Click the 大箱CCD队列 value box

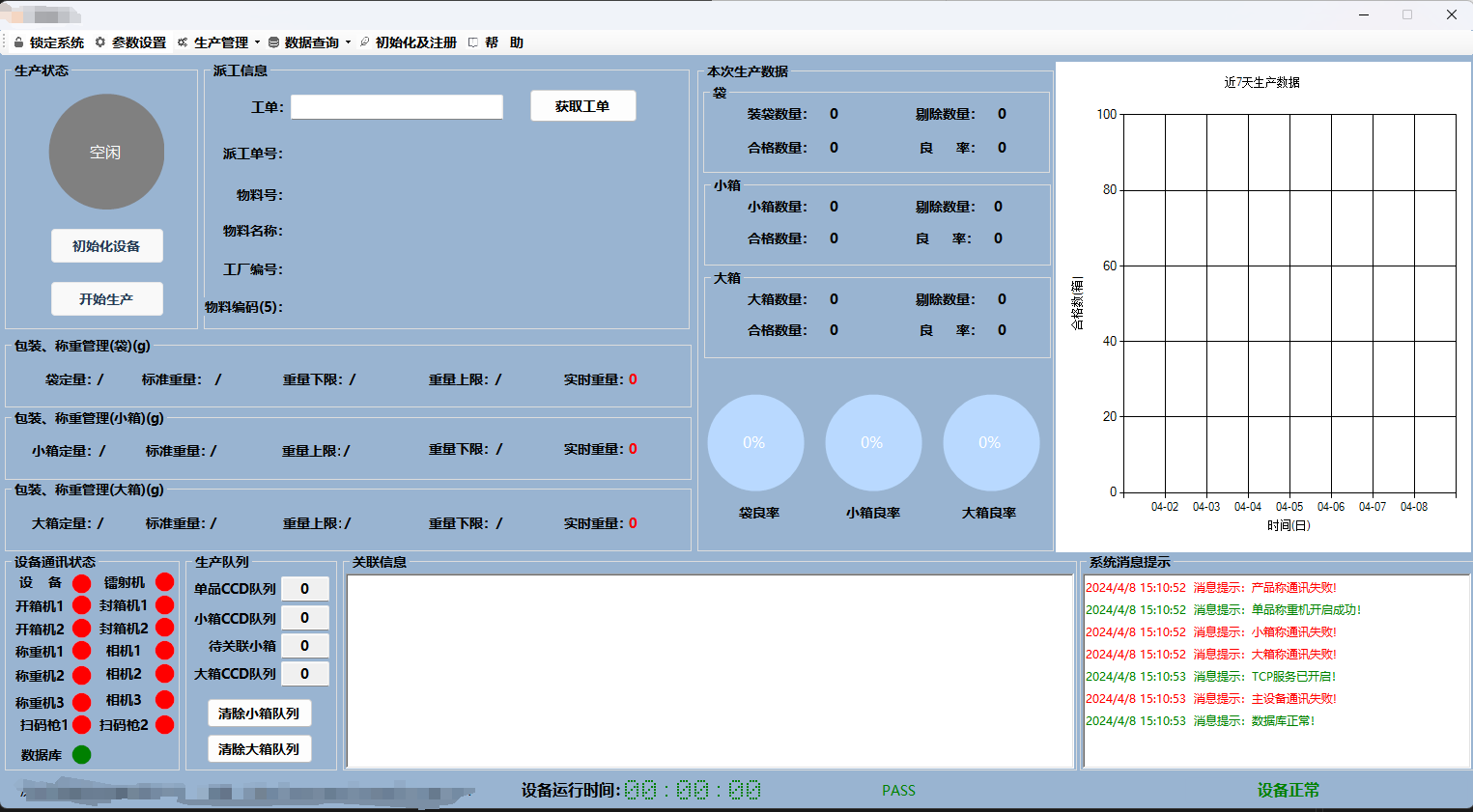pyautogui.click(x=304, y=674)
